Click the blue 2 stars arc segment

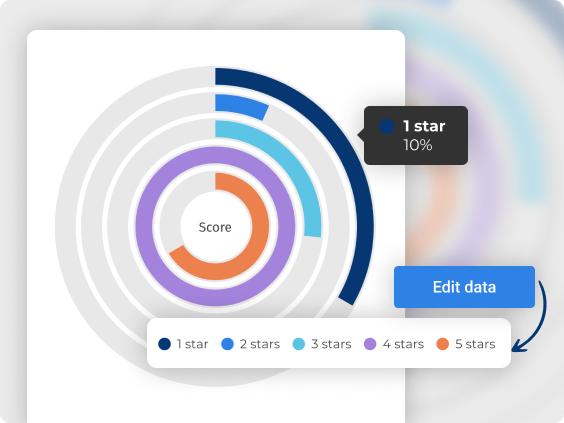tap(241, 105)
